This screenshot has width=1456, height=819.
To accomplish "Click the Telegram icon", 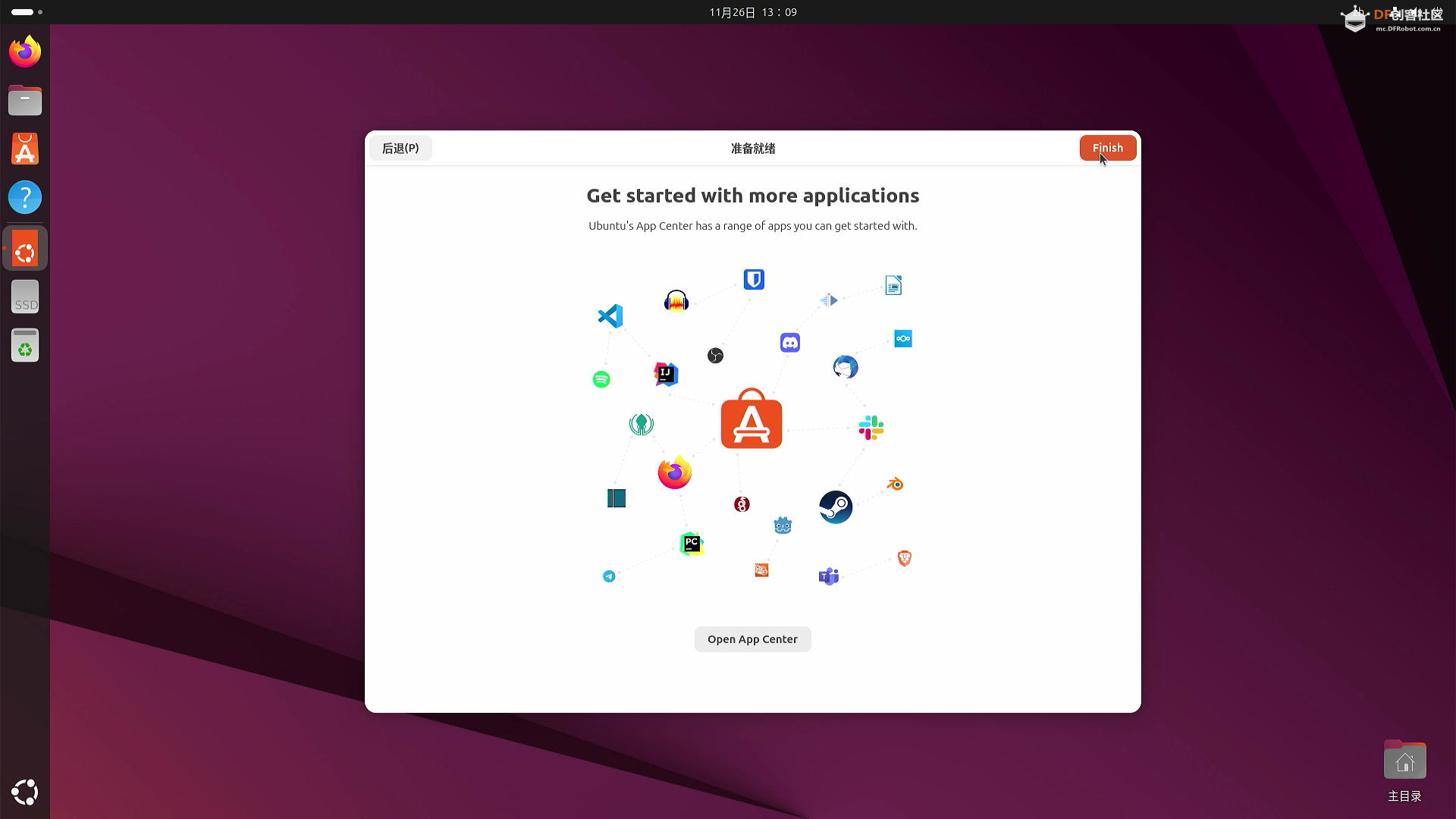I will click(x=609, y=576).
